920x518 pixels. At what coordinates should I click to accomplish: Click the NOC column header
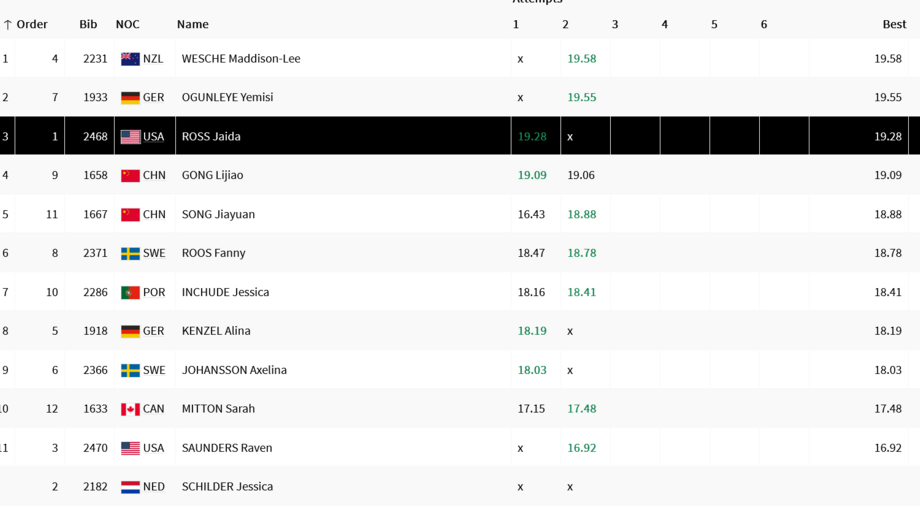click(127, 24)
